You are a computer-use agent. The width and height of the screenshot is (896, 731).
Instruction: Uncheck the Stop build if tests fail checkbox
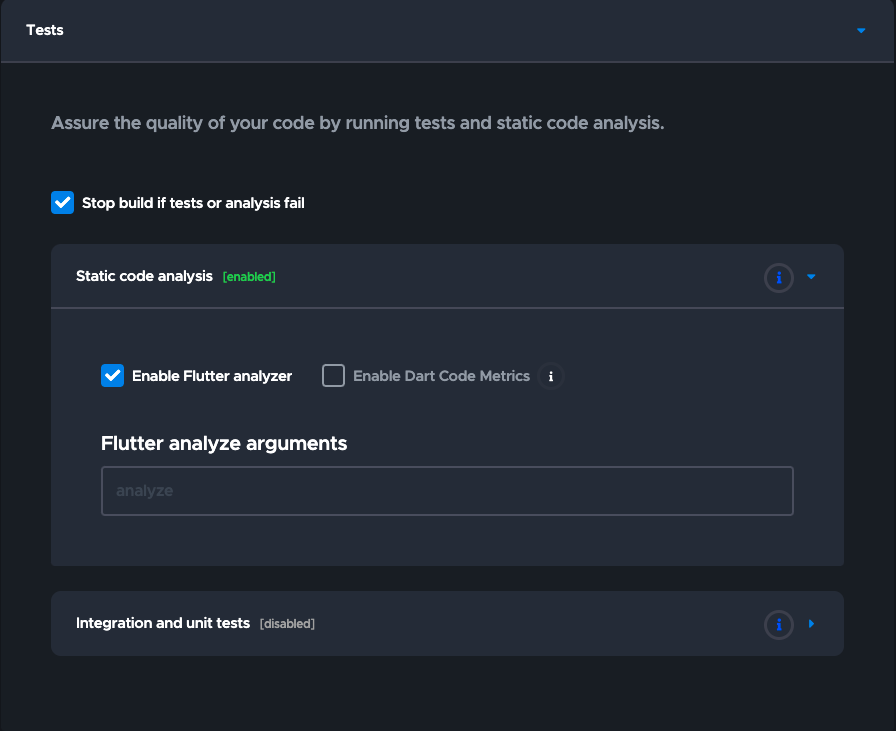tap(63, 203)
